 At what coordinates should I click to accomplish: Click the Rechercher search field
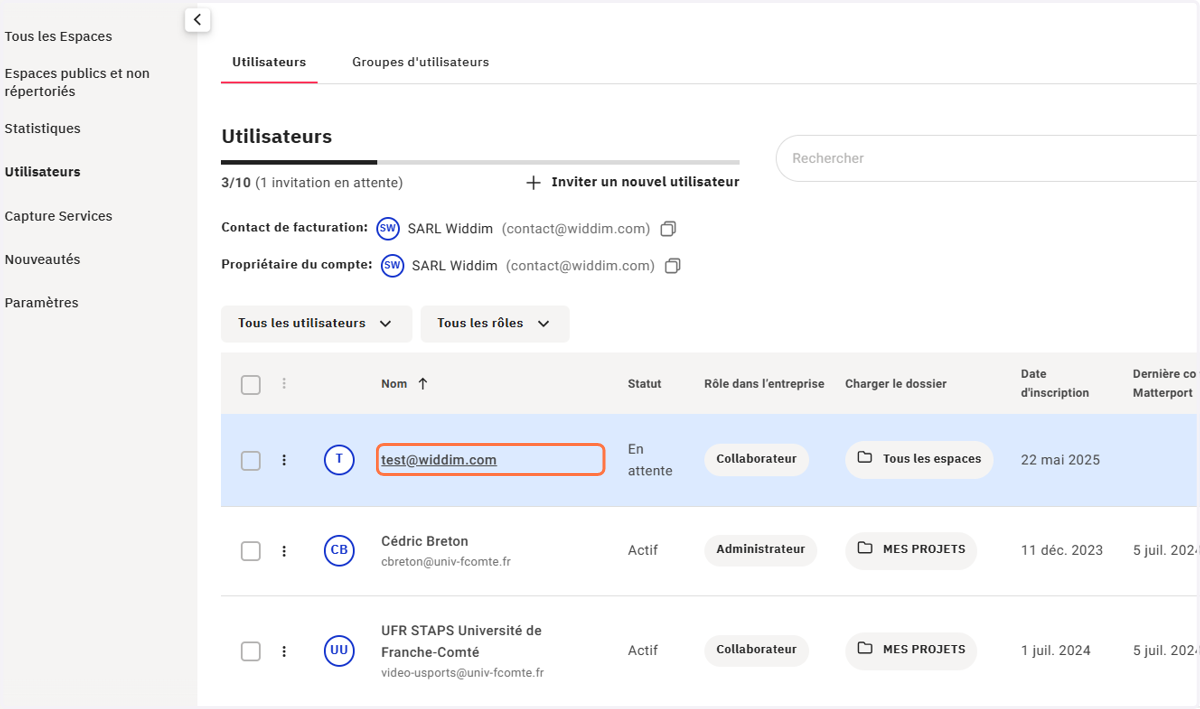985,159
